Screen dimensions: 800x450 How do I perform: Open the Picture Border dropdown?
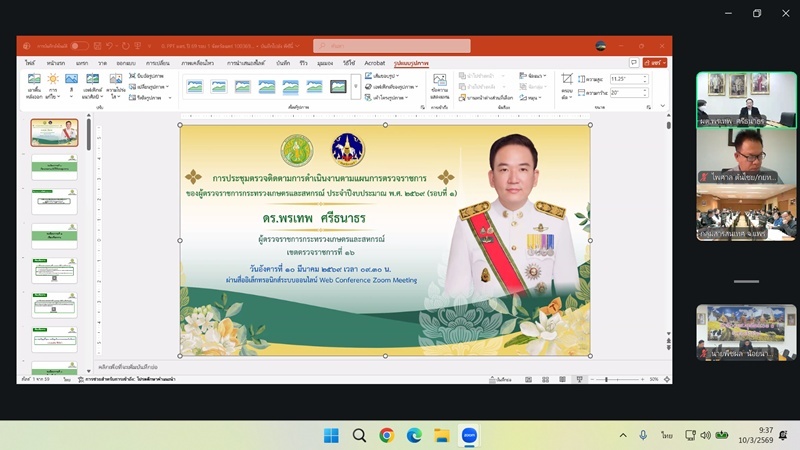click(384, 76)
